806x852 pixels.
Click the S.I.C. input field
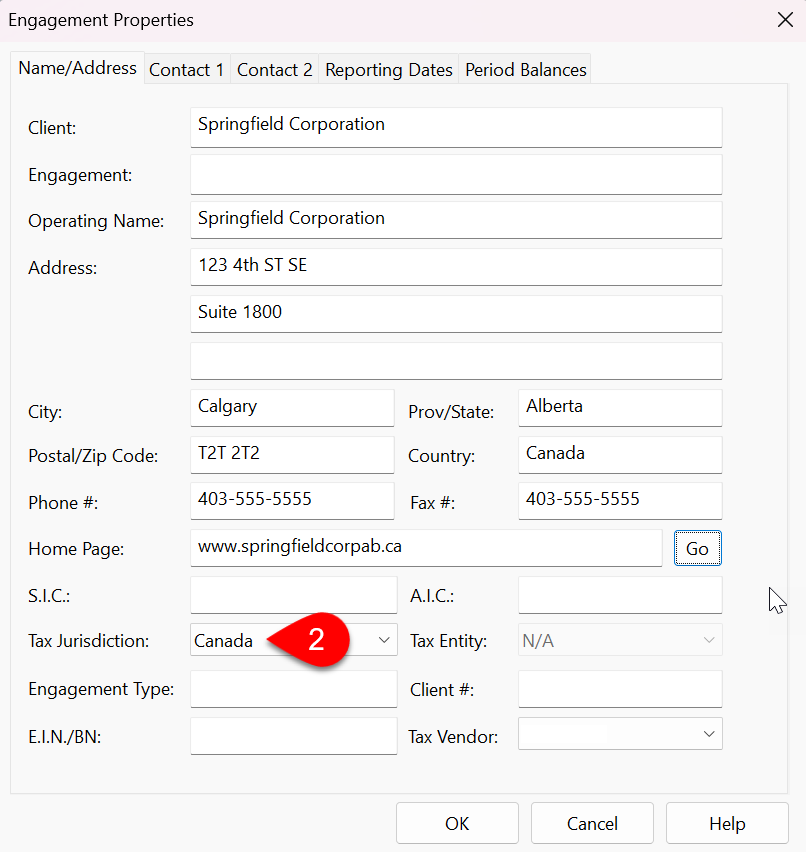click(x=292, y=595)
